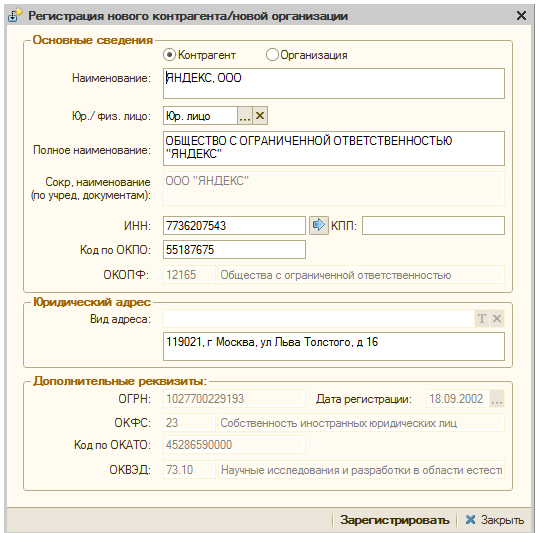
Task: Click the Дата регистрации field 18.09.2002
Action: point(458,399)
